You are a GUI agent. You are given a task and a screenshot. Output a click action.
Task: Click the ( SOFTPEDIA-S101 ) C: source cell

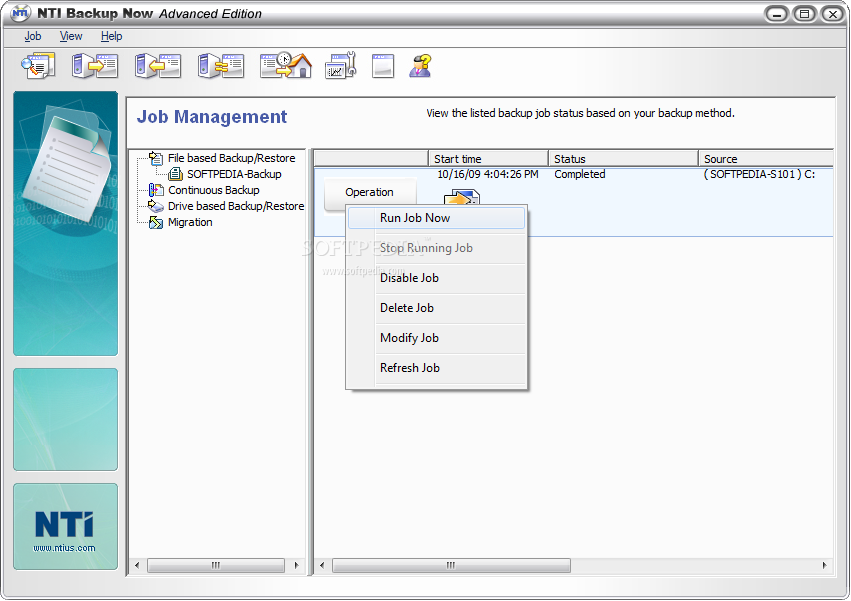pos(759,174)
